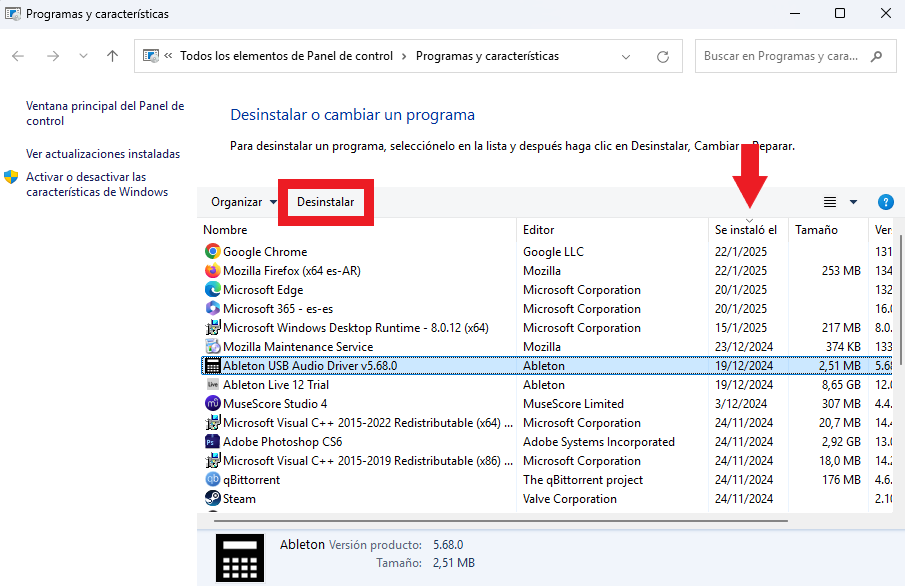Click the Microsoft Edge program icon
The height and width of the screenshot is (586, 905).
pos(212,289)
